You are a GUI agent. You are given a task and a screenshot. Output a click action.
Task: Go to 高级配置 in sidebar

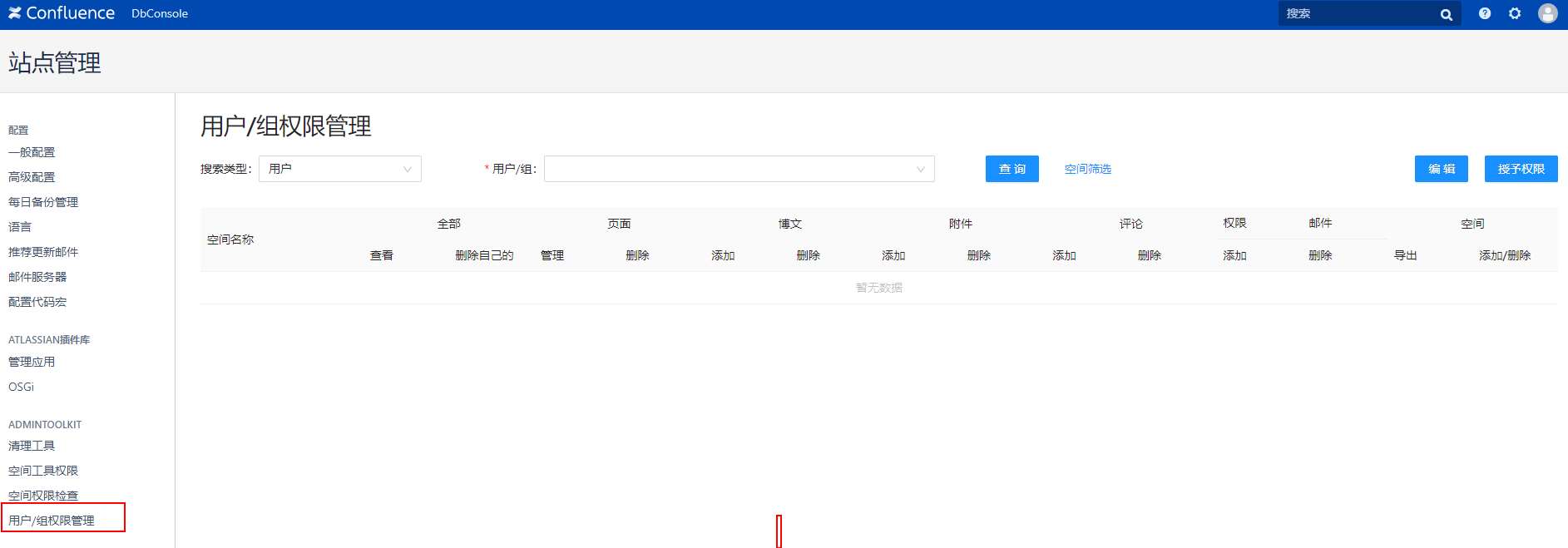(32, 177)
